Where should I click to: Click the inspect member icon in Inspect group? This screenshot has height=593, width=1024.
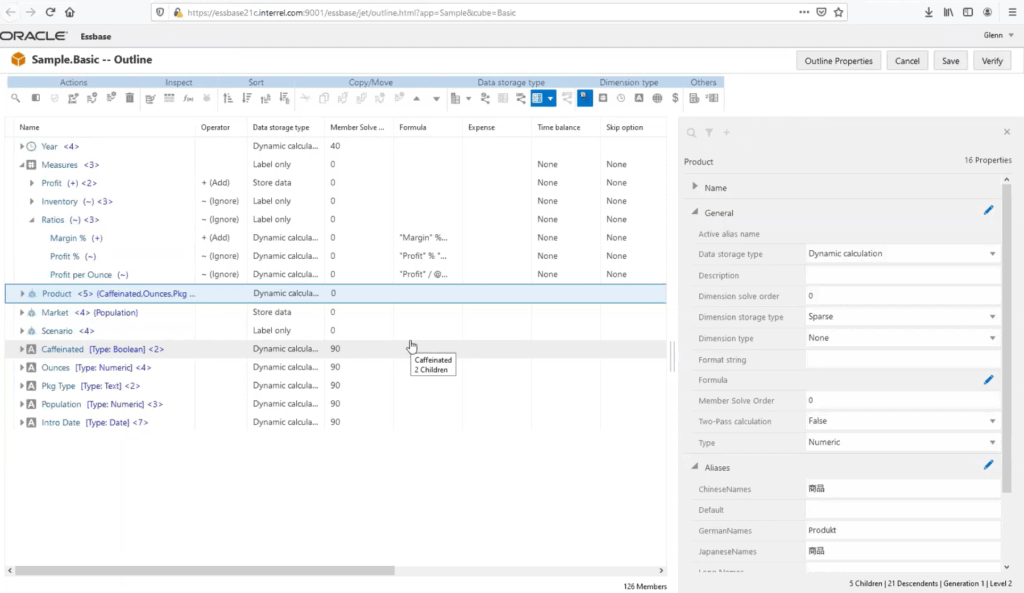[150, 98]
